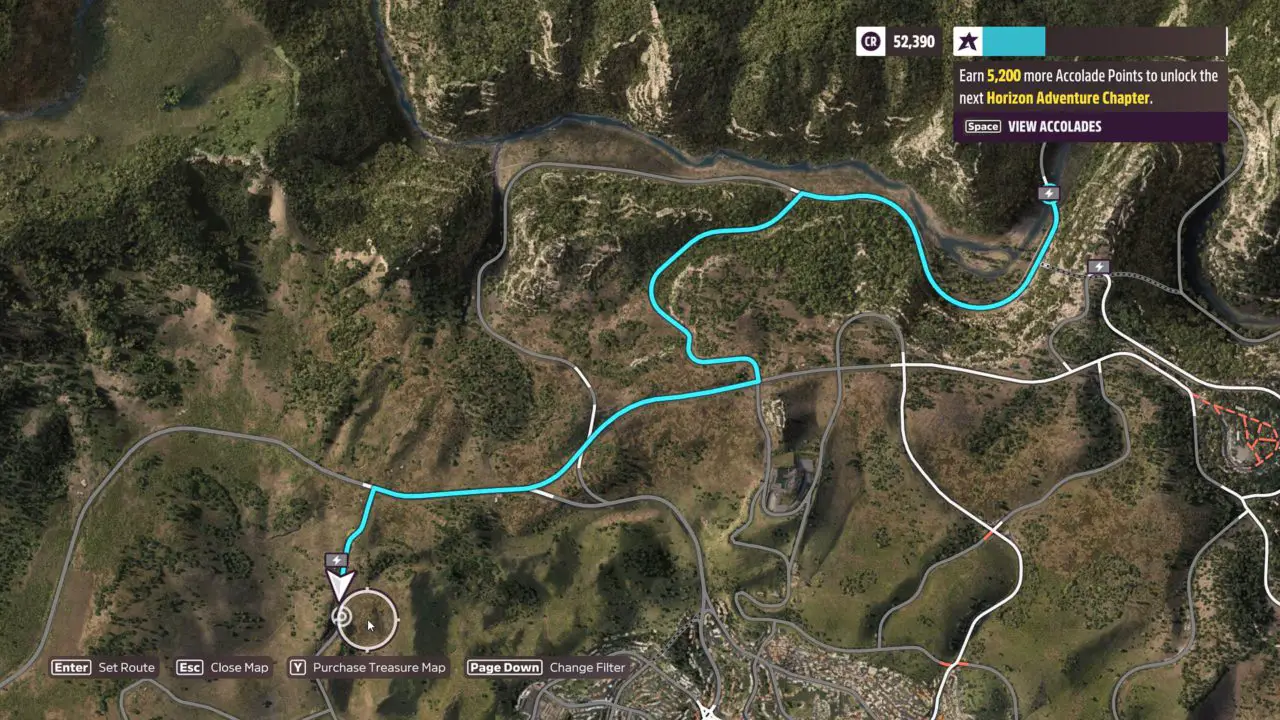Click the 52,390 credits balance

point(914,42)
